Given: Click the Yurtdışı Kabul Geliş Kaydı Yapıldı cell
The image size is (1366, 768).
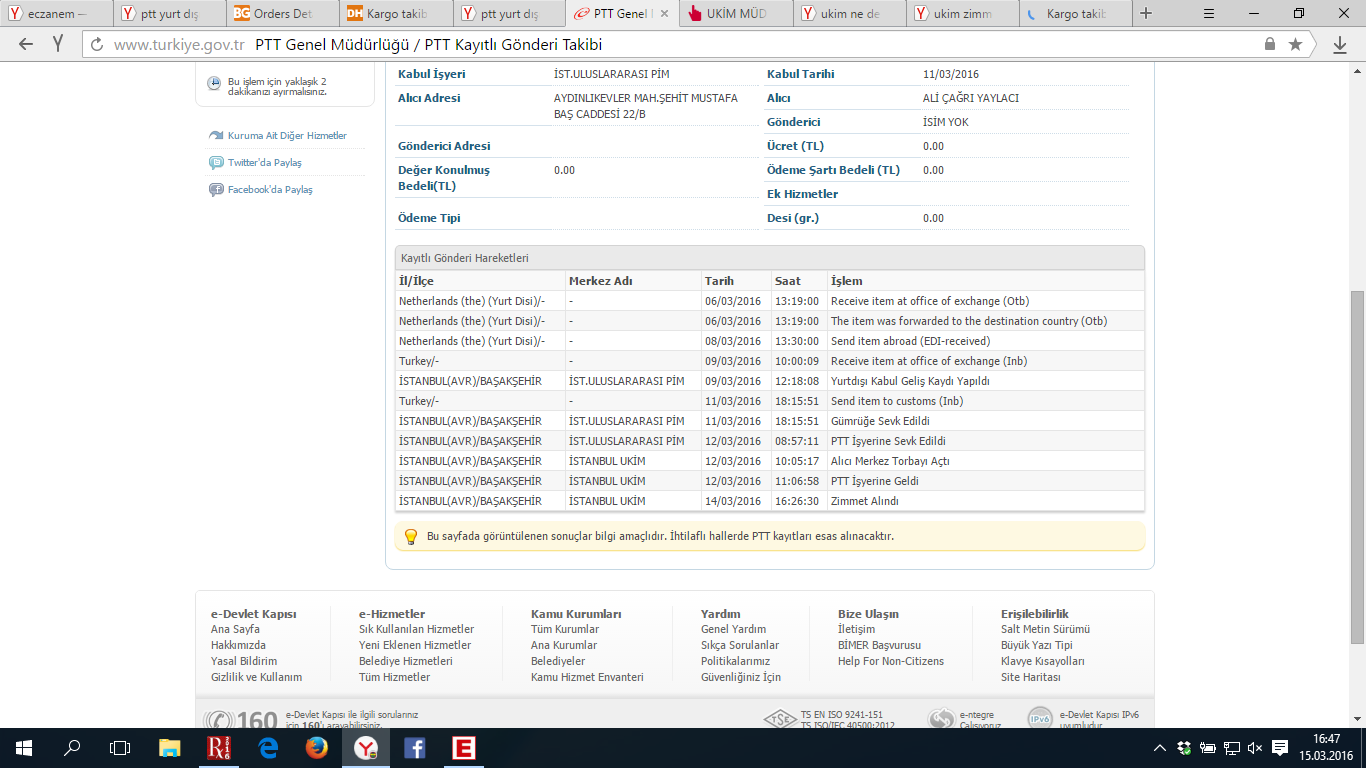Looking at the screenshot, I should point(986,381).
